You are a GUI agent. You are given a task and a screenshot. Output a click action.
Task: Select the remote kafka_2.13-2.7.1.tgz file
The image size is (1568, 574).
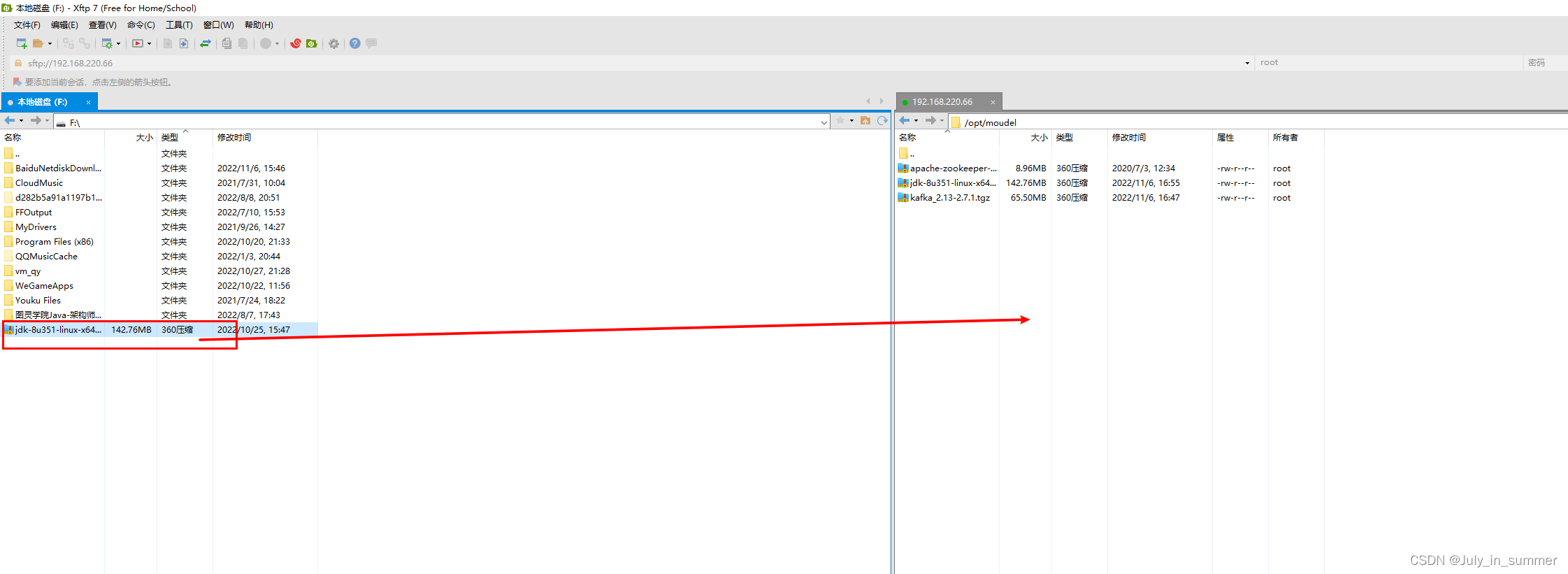click(x=944, y=198)
